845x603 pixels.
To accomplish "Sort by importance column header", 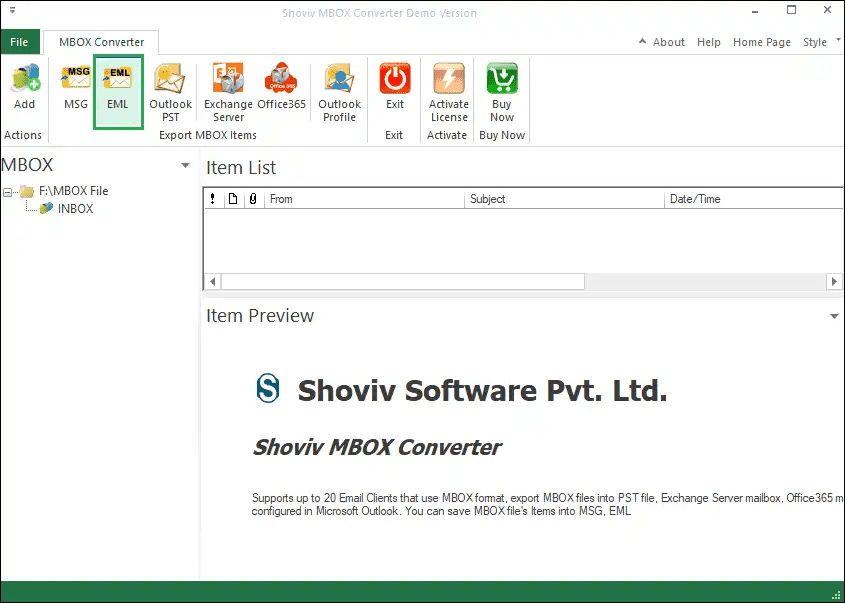I will [x=213, y=199].
